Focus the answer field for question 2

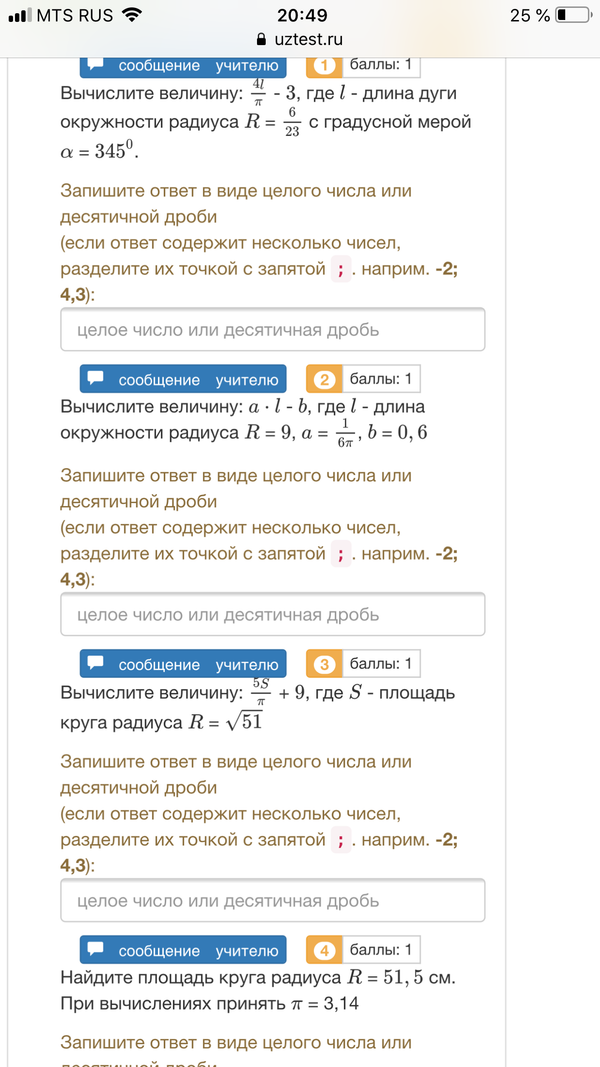(273, 614)
